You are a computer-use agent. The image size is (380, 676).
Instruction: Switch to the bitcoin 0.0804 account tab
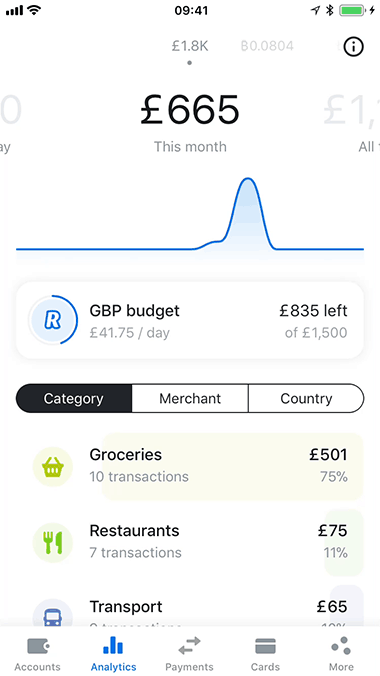[267, 46]
